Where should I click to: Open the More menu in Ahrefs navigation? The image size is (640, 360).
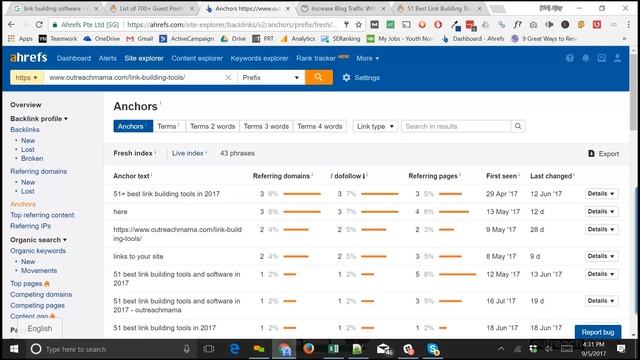point(367,58)
